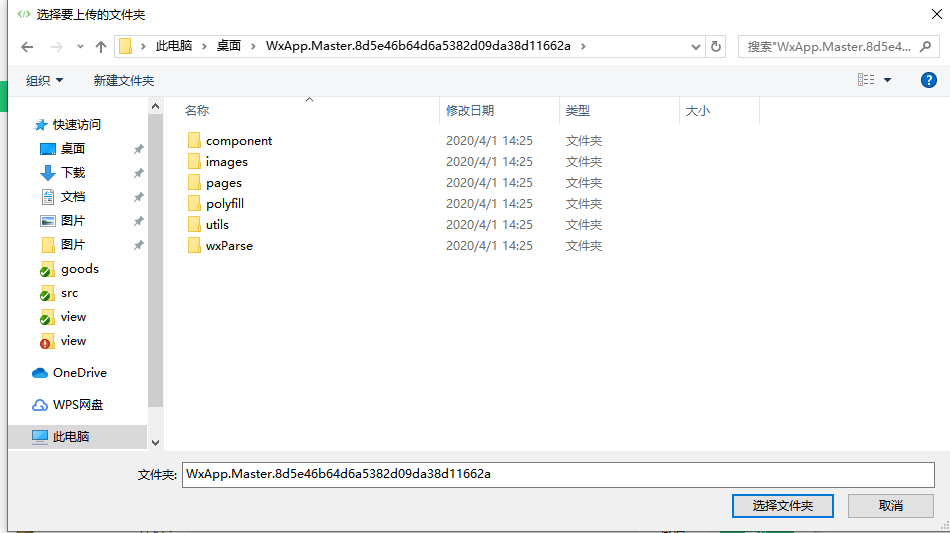Select the polyfill folder
Image resolution: width=950 pixels, height=533 pixels.
coord(225,204)
